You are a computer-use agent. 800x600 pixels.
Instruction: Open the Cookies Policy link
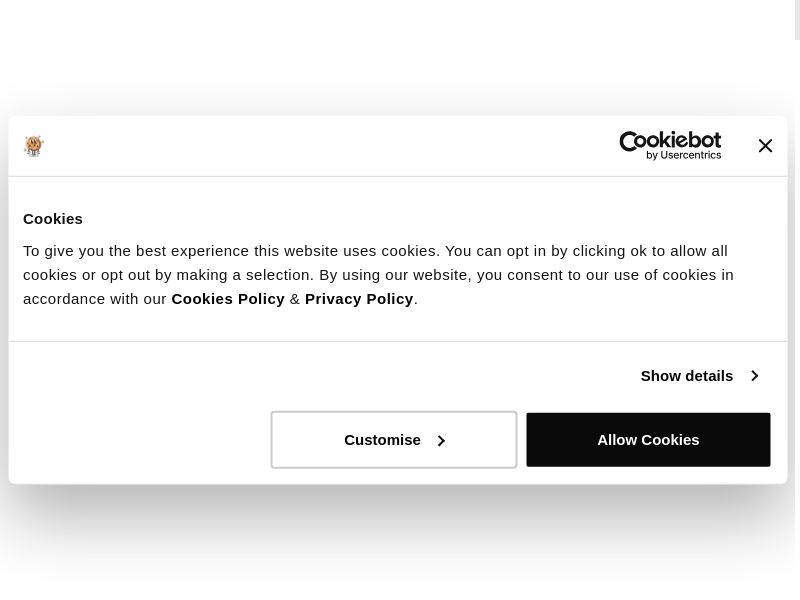click(227, 299)
